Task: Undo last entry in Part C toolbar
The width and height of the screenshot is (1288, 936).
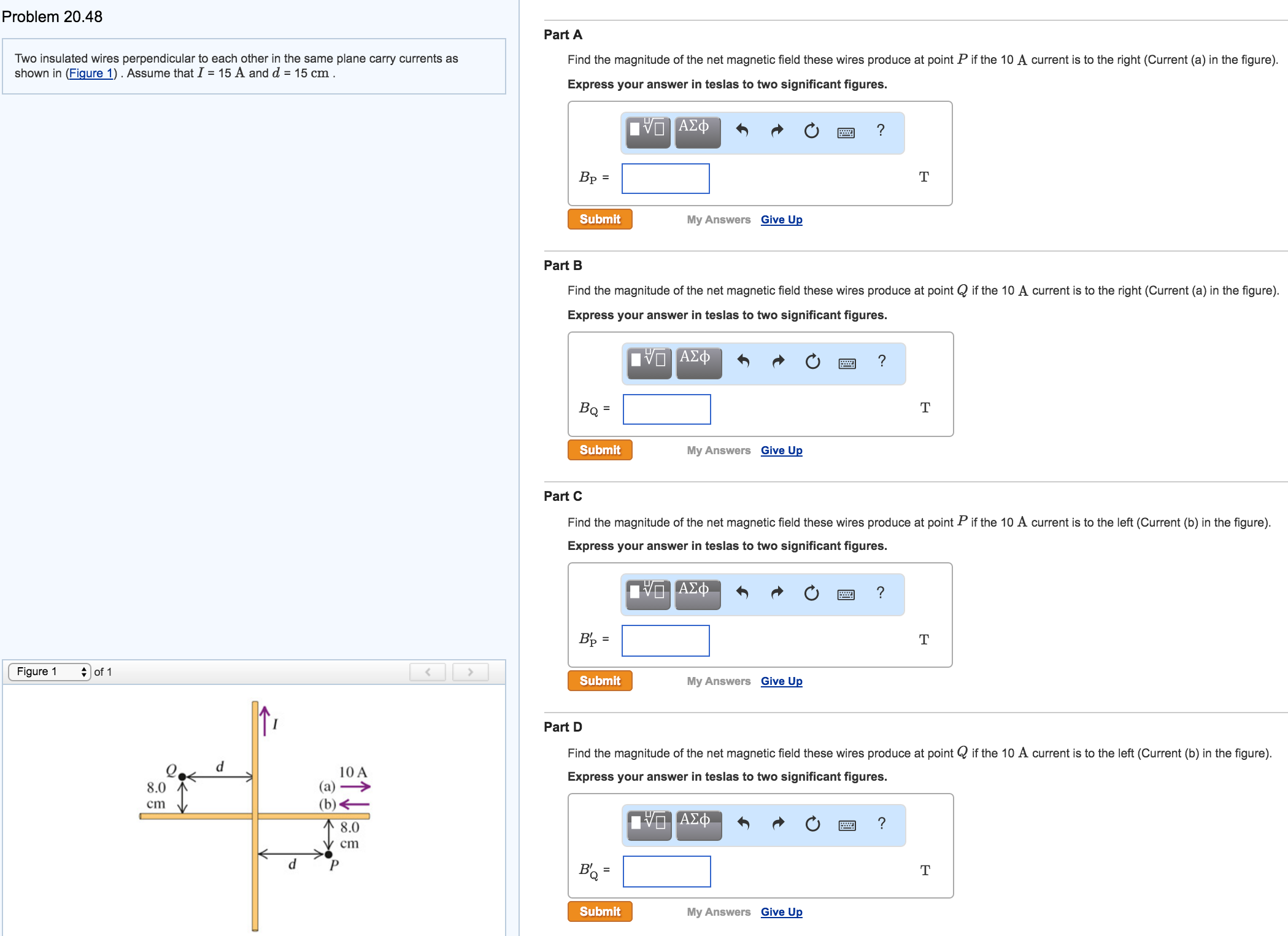Action: (x=742, y=592)
